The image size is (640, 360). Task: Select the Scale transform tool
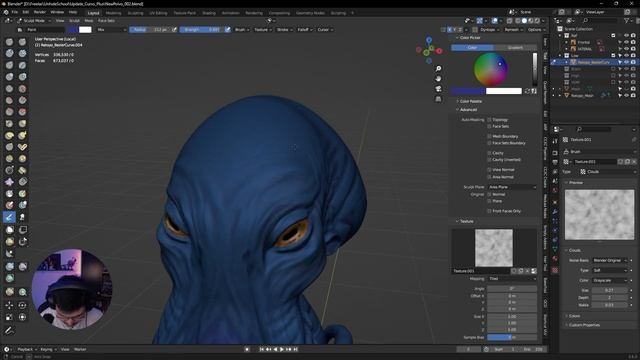[x=9, y=317]
